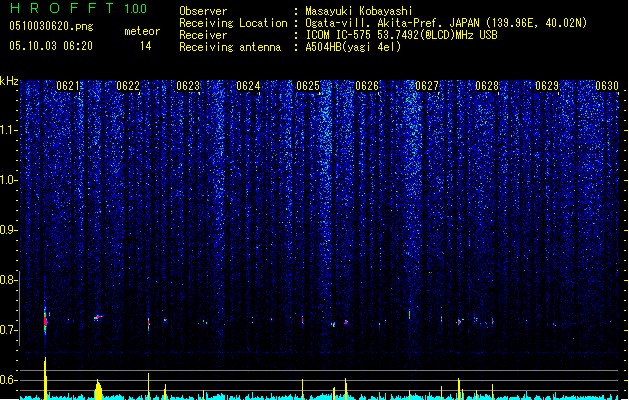The width and height of the screenshot is (629, 400).
Task: Click the Receiving Location label
Action: [x=233, y=23]
